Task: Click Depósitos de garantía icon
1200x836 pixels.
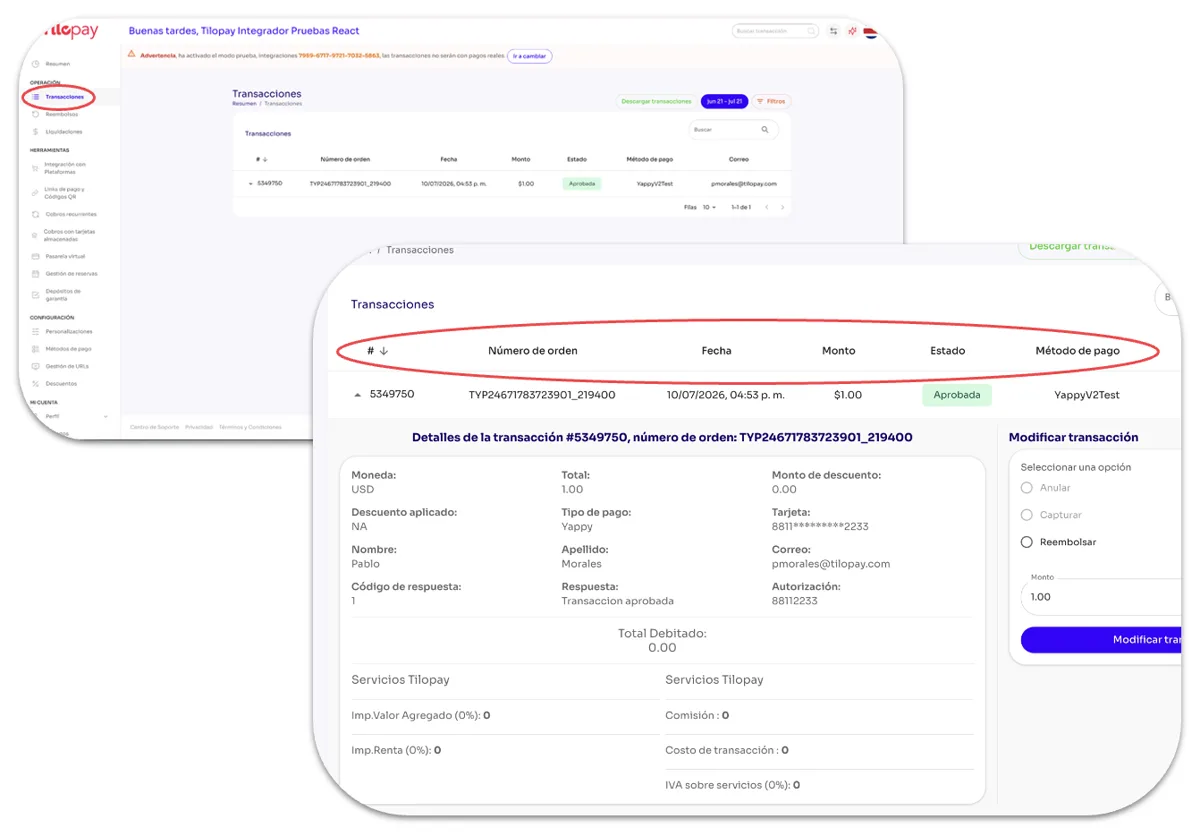Action: [x=35, y=295]
